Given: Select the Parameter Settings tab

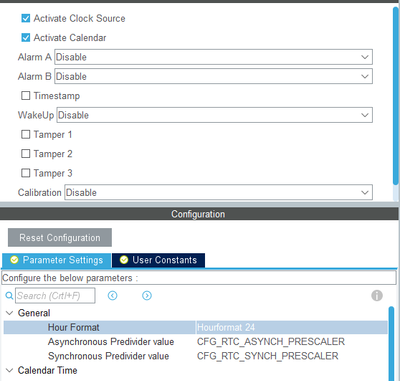Looking at the screenshot, I should [56, 260].
